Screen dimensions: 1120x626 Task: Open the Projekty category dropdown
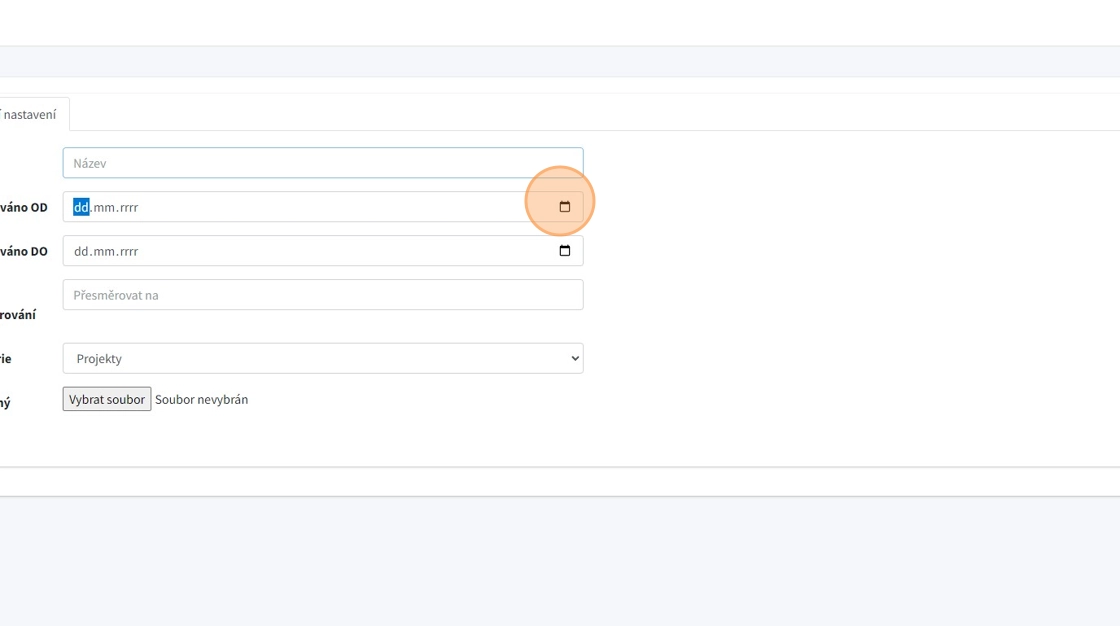(x=322, y=359)
